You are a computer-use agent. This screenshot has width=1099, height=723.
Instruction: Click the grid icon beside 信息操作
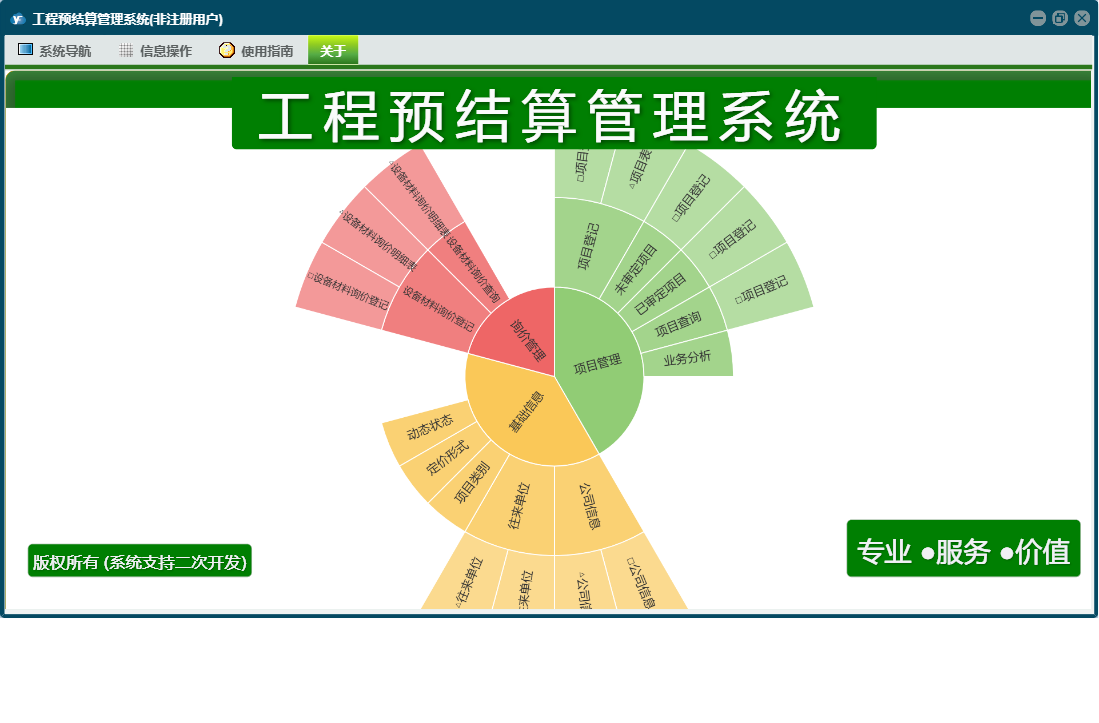tap(126, 50)
